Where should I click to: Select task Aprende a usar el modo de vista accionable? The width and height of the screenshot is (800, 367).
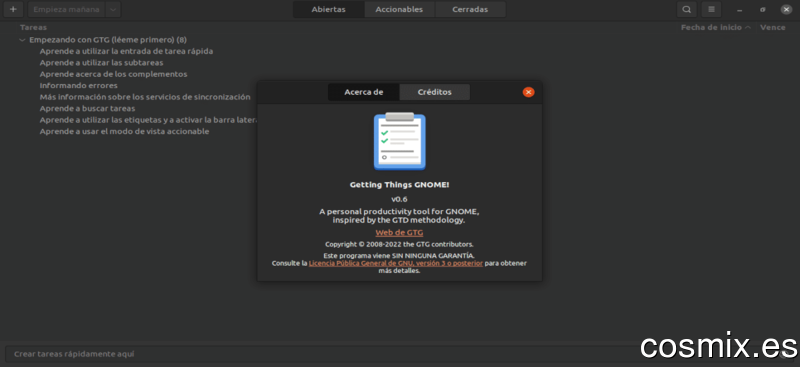pos(124,132)
